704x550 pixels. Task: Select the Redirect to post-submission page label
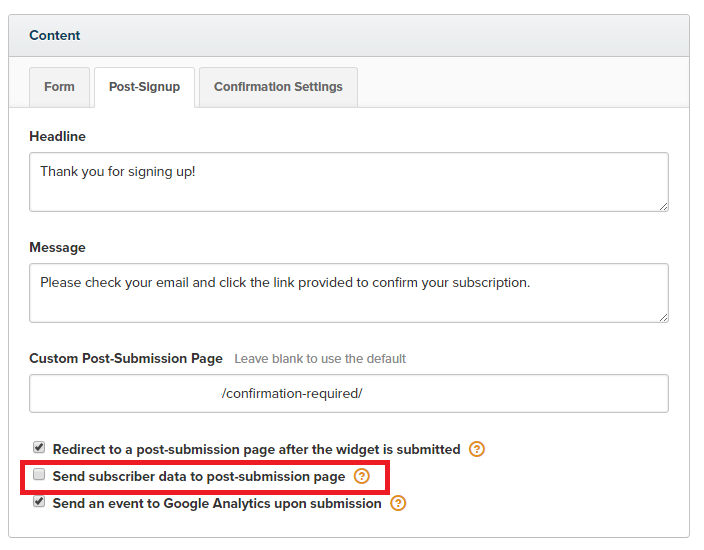click(256, 449)
